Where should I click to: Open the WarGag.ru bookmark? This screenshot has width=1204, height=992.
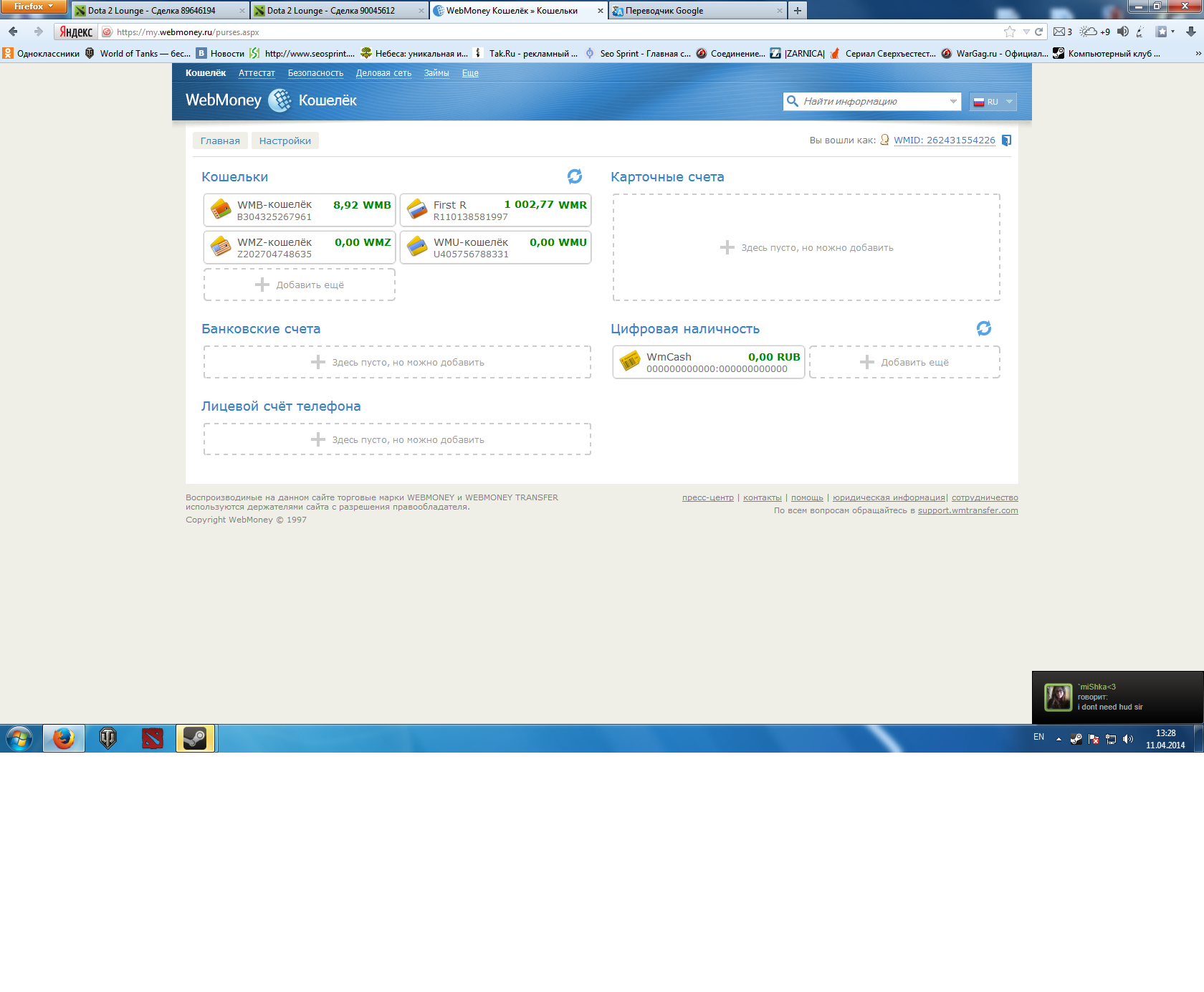click(x=995, y=53)
